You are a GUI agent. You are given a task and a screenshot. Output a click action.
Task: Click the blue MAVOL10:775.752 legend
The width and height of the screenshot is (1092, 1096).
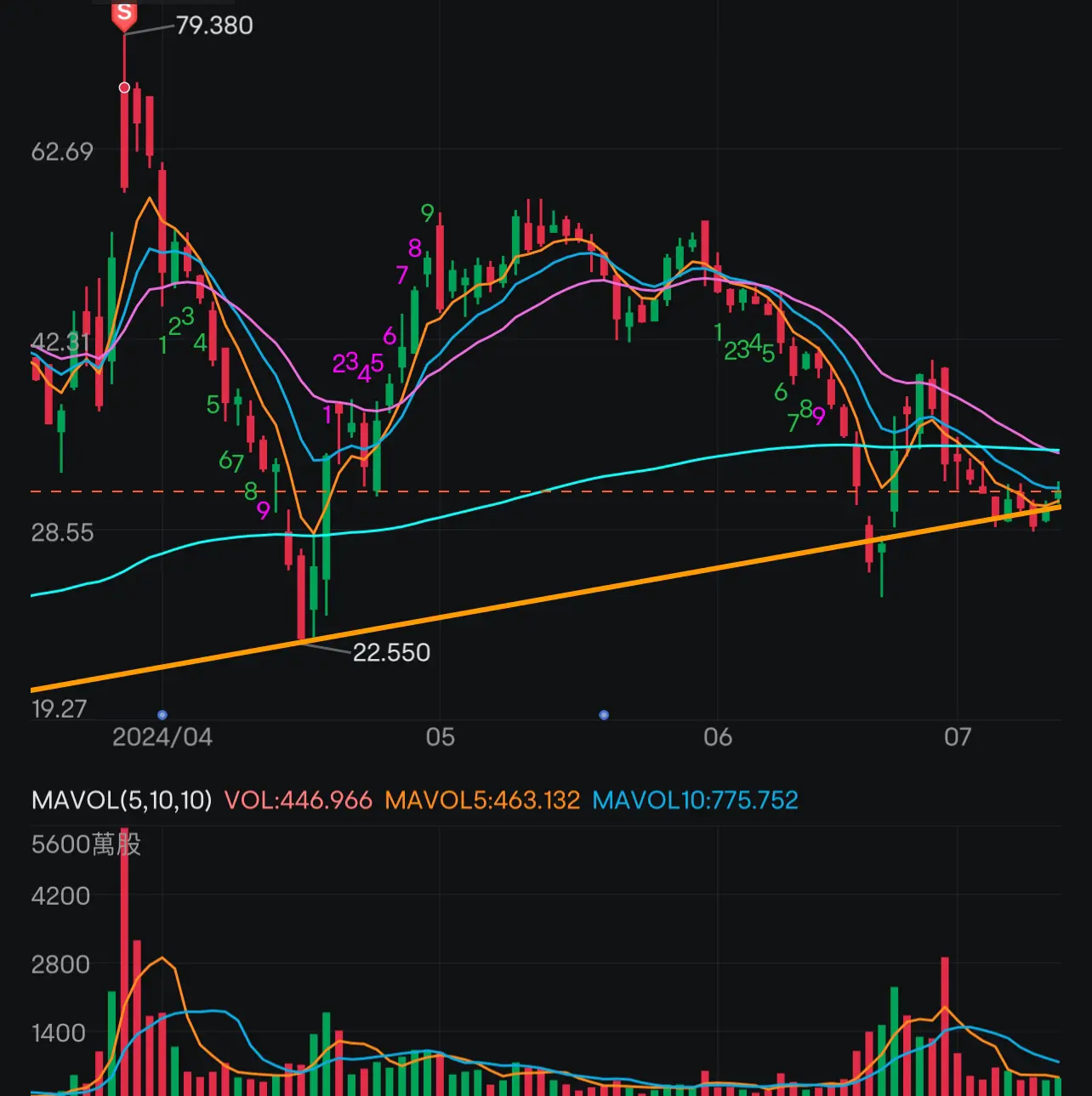tap(695, 800)
